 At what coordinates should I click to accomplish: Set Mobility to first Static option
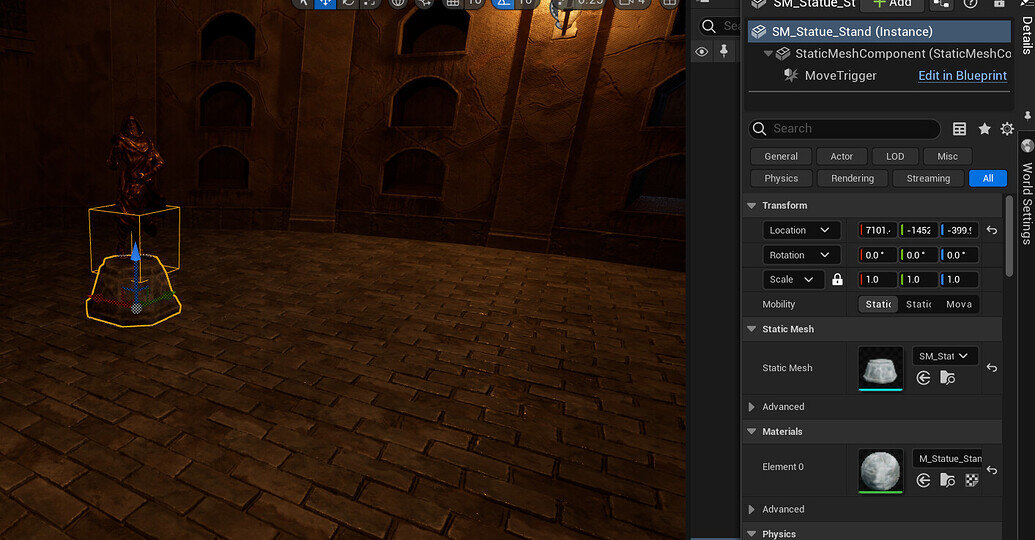[x=878, y=304]
